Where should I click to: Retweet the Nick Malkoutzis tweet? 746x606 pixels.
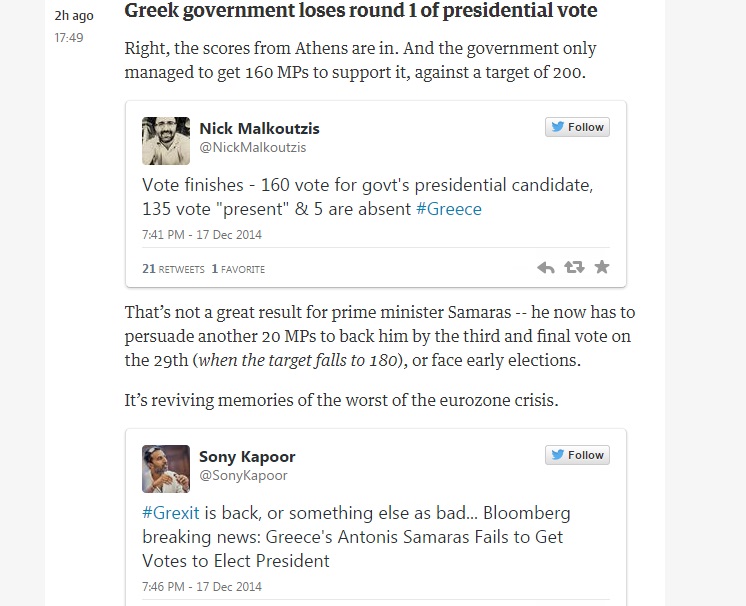574,267
